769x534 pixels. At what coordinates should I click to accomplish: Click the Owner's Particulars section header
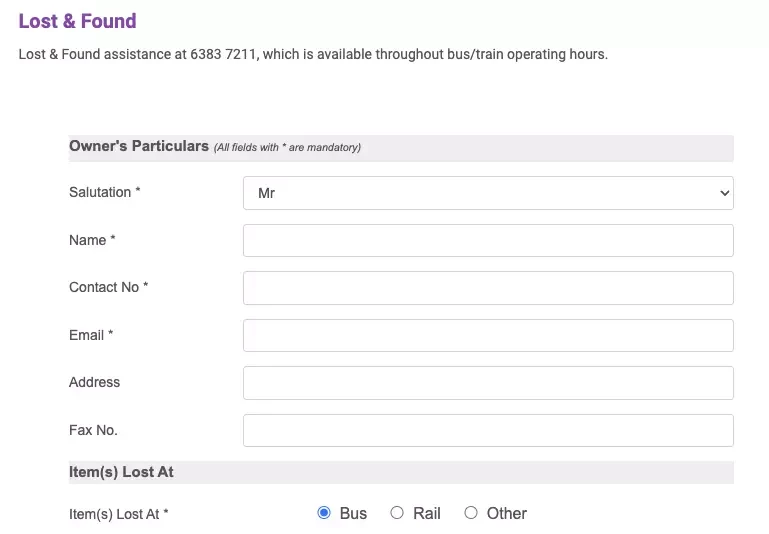click(x=401, y=148)
